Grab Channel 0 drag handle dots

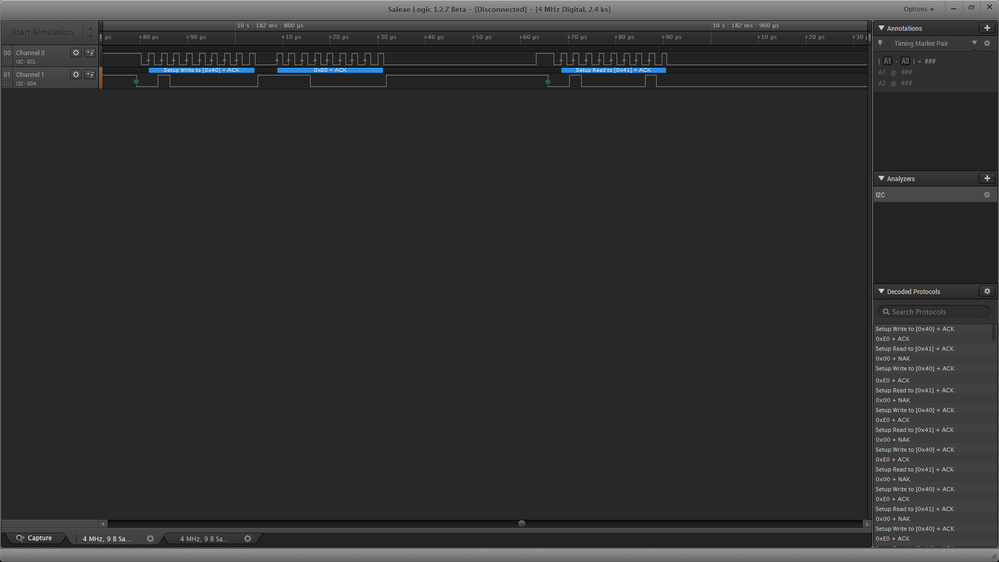(x=8, y=61)
